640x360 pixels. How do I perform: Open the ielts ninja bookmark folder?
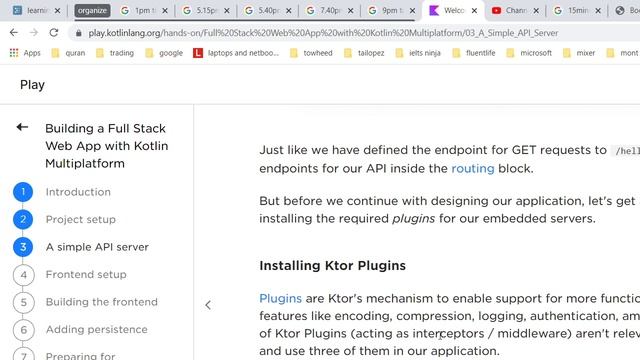tap(418, 53)
